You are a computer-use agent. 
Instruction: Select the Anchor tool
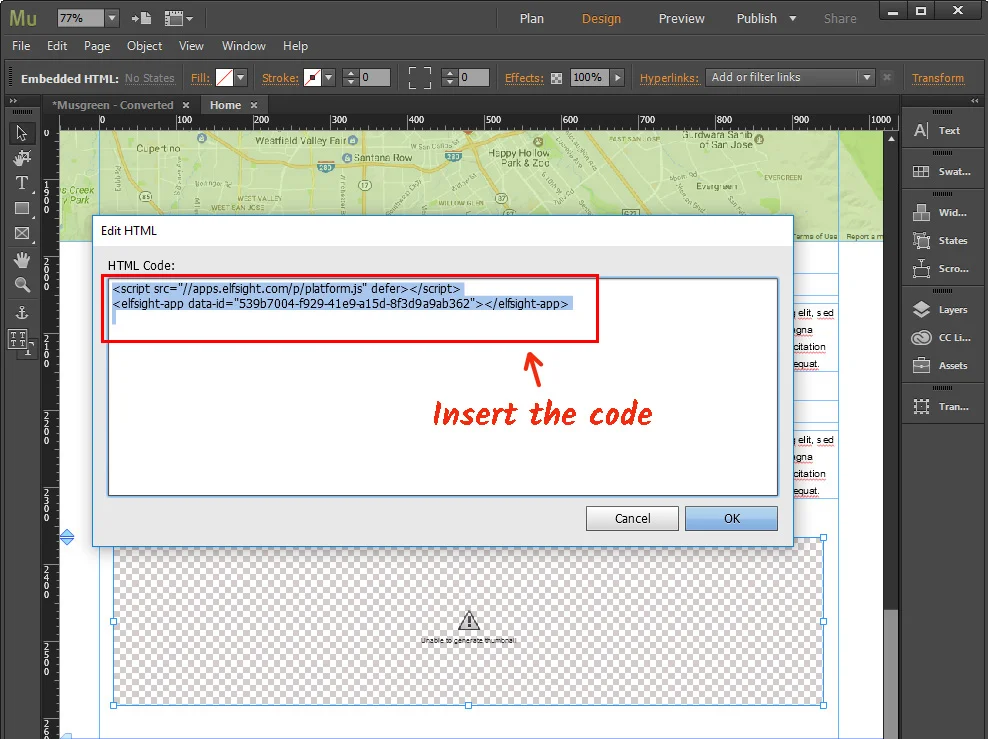(x=22, y=312)
